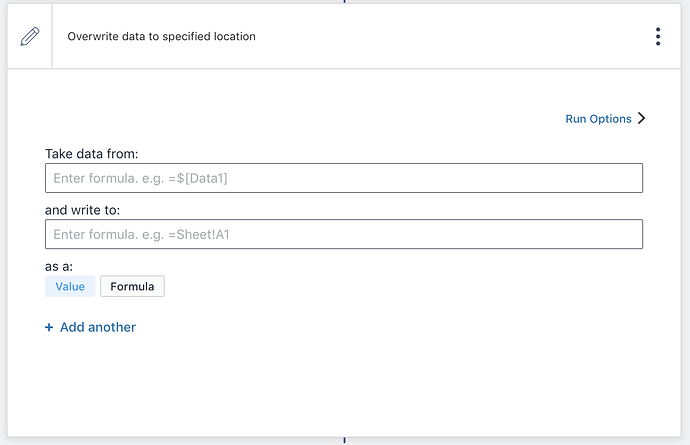
Task: Expand the Run Options chevron arrow
Action: pyautogui.click(x=642, y=118)
